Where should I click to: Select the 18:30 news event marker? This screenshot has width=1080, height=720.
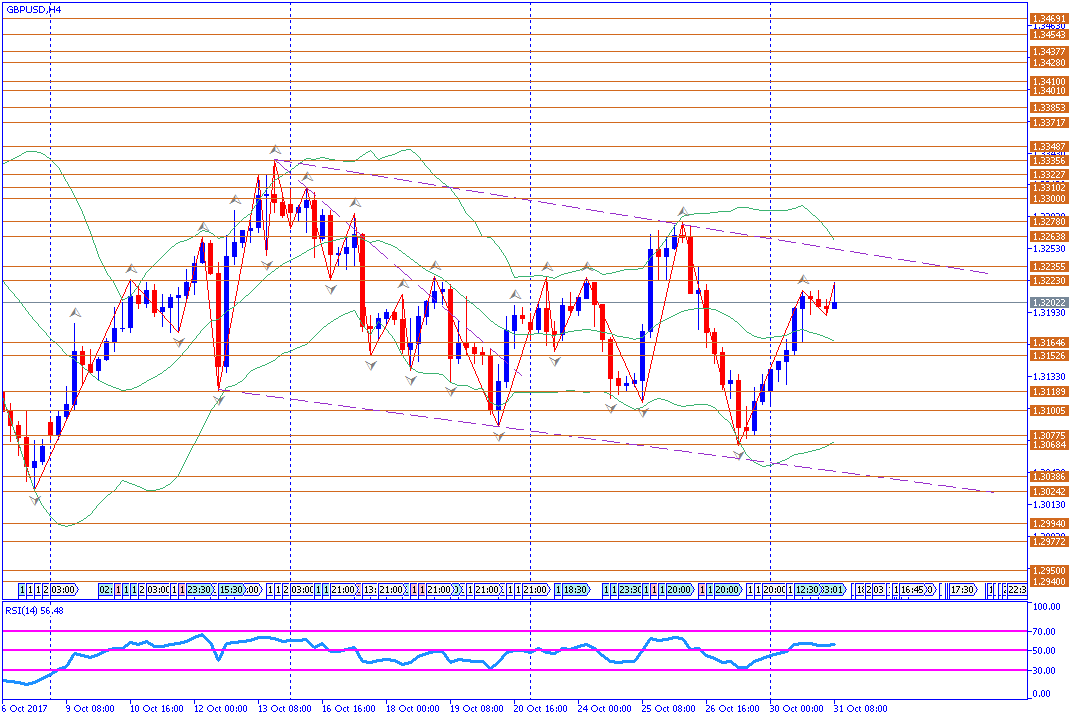point(574,590)
